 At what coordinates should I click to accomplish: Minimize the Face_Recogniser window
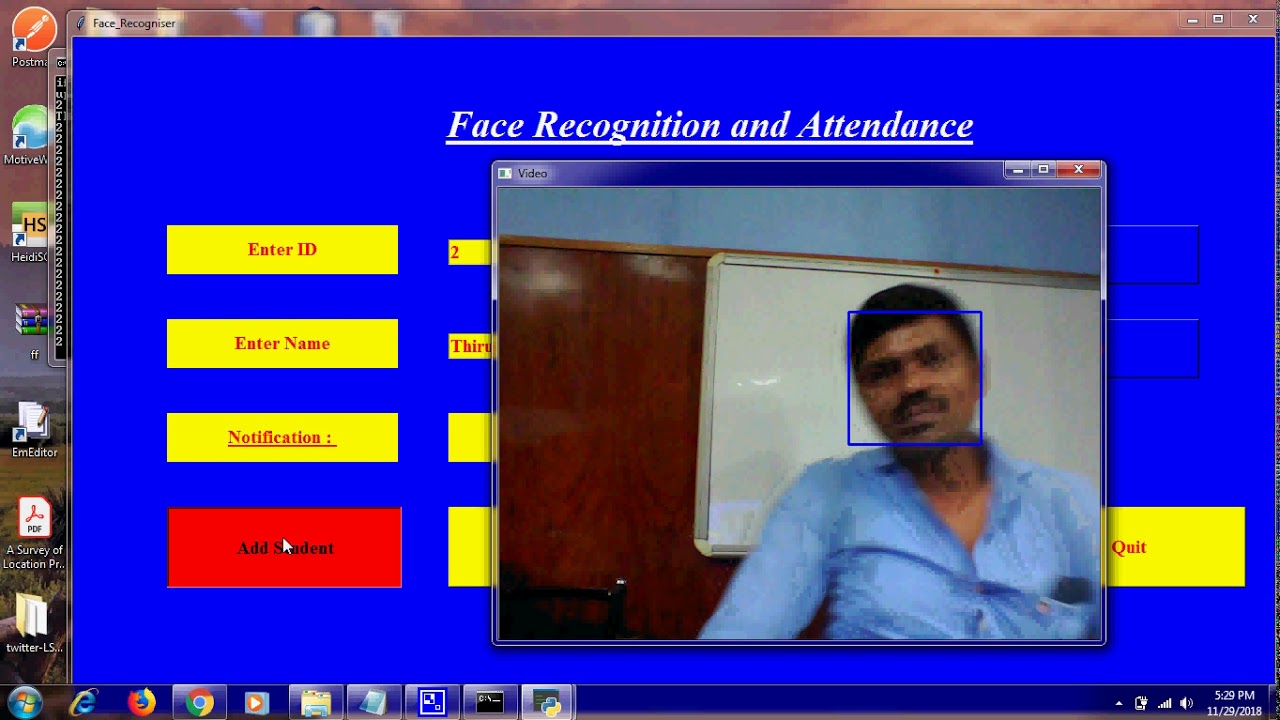(1192, 19)
